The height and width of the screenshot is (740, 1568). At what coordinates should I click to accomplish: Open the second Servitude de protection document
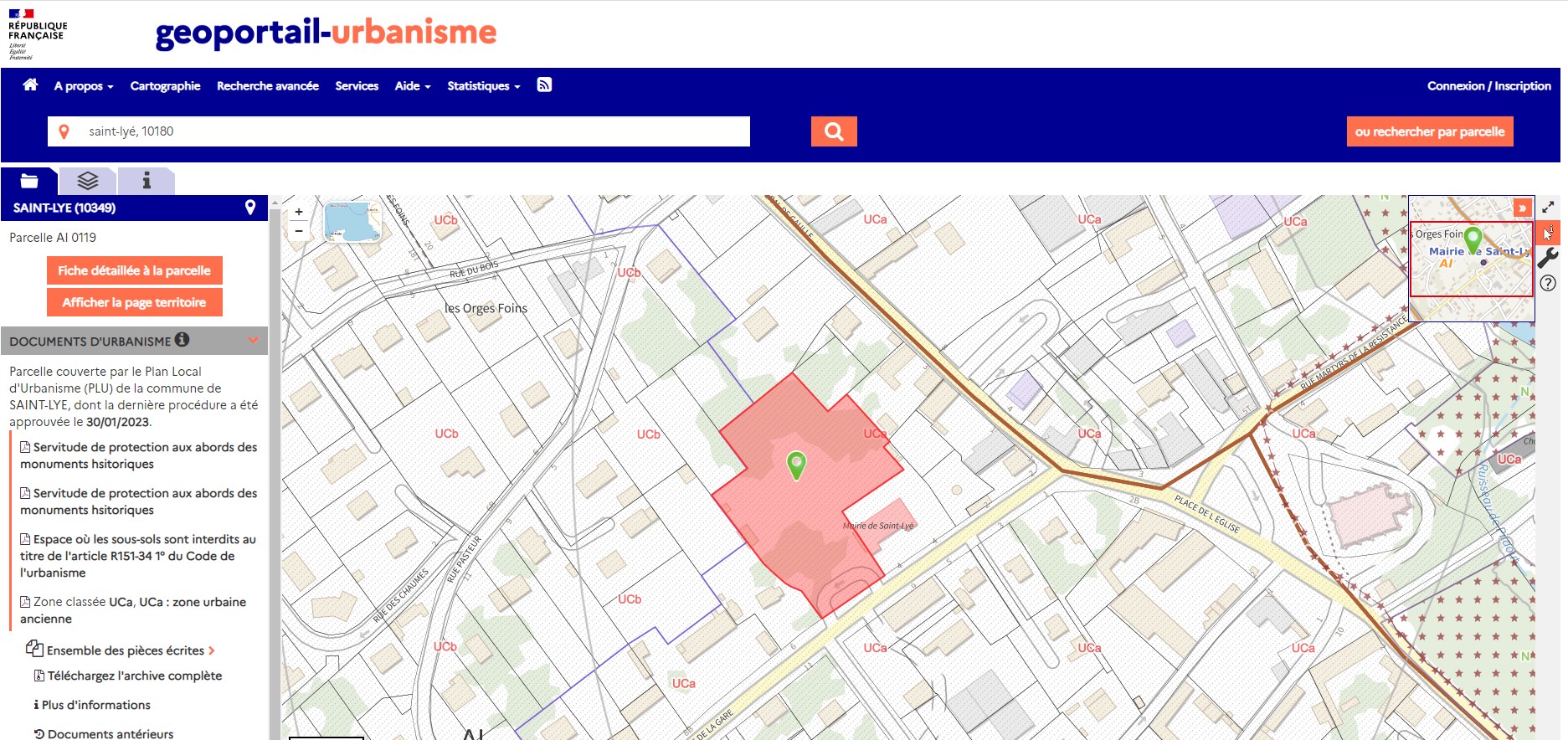point(138,501)
